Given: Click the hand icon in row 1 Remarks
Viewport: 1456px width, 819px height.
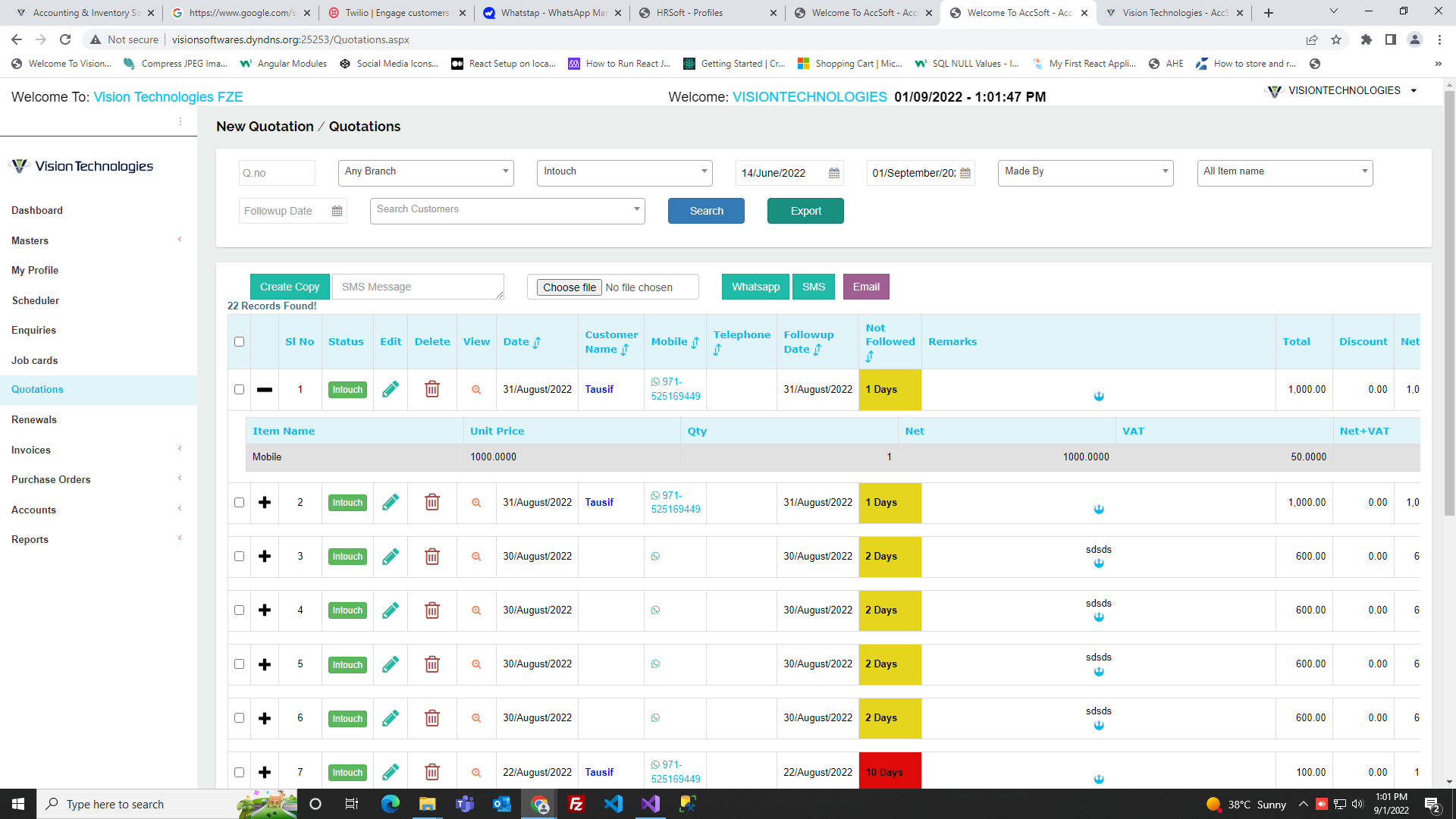Looking at the screenshot, I should point(1099,395).
